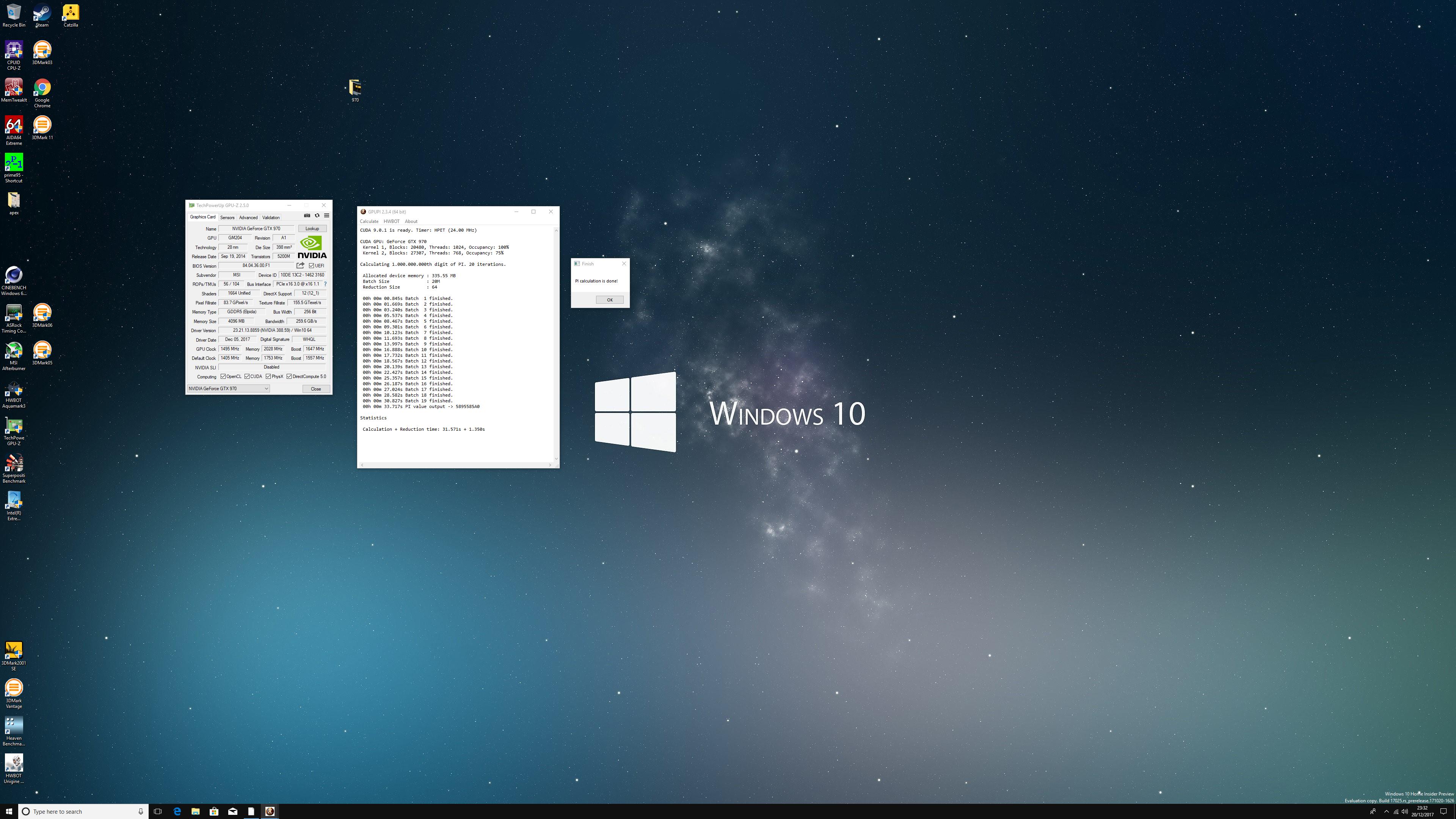Show hidden system tray icons
This screenshot has height=819, width=1456.
click(1386, 811)
